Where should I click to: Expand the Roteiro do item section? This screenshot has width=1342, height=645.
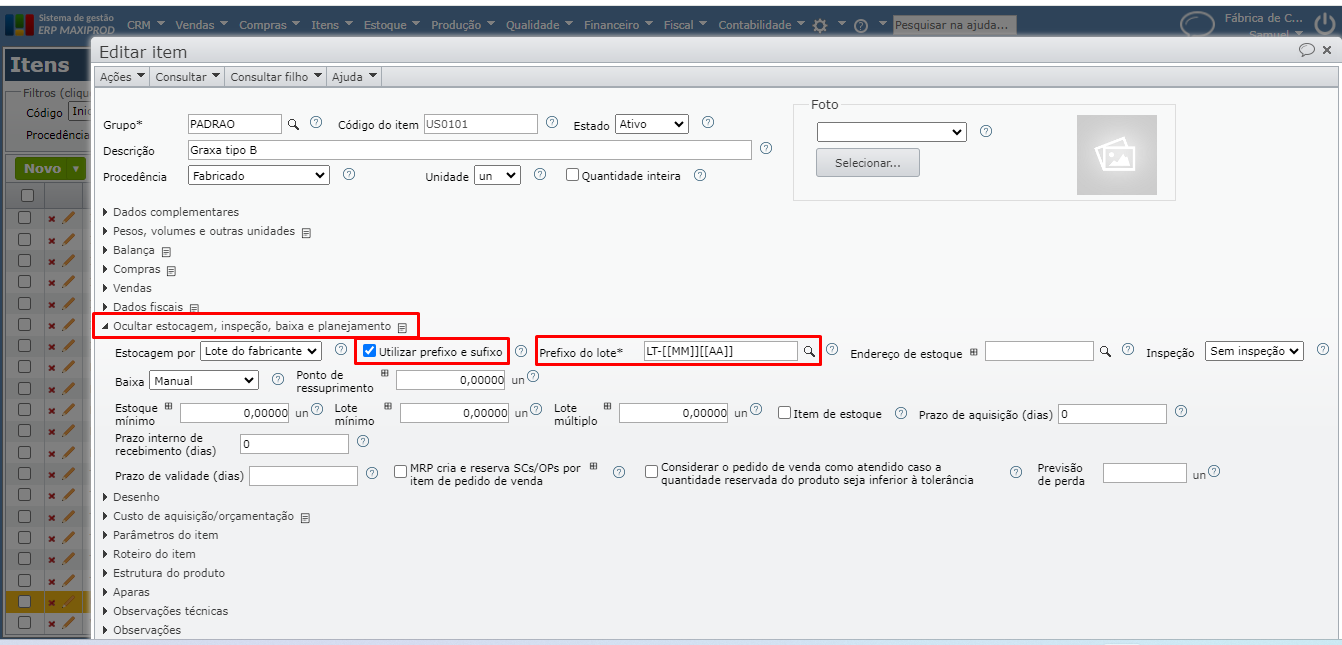point(149,554)
